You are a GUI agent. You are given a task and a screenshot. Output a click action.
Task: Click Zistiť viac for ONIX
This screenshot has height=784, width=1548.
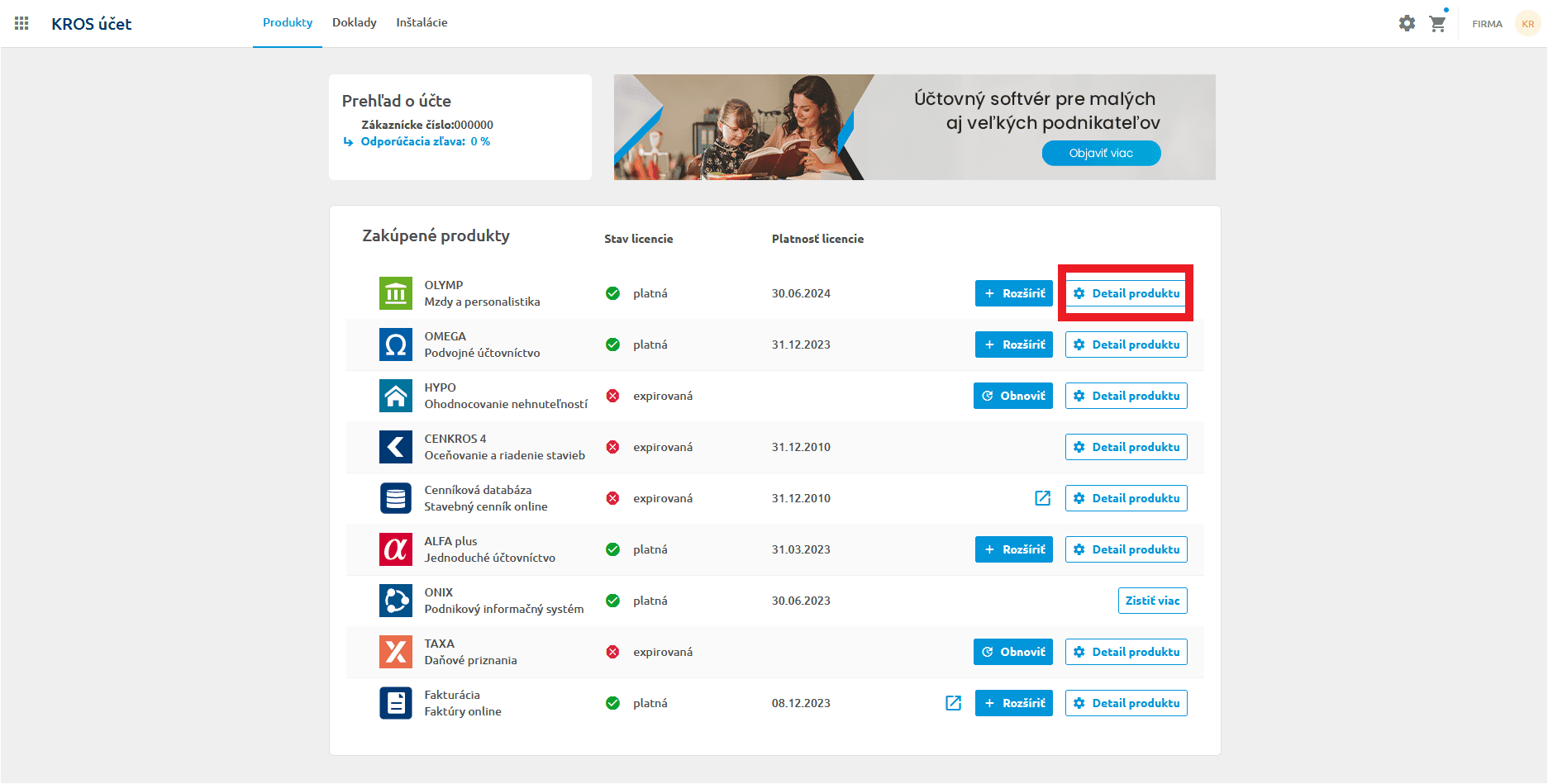1152,601
